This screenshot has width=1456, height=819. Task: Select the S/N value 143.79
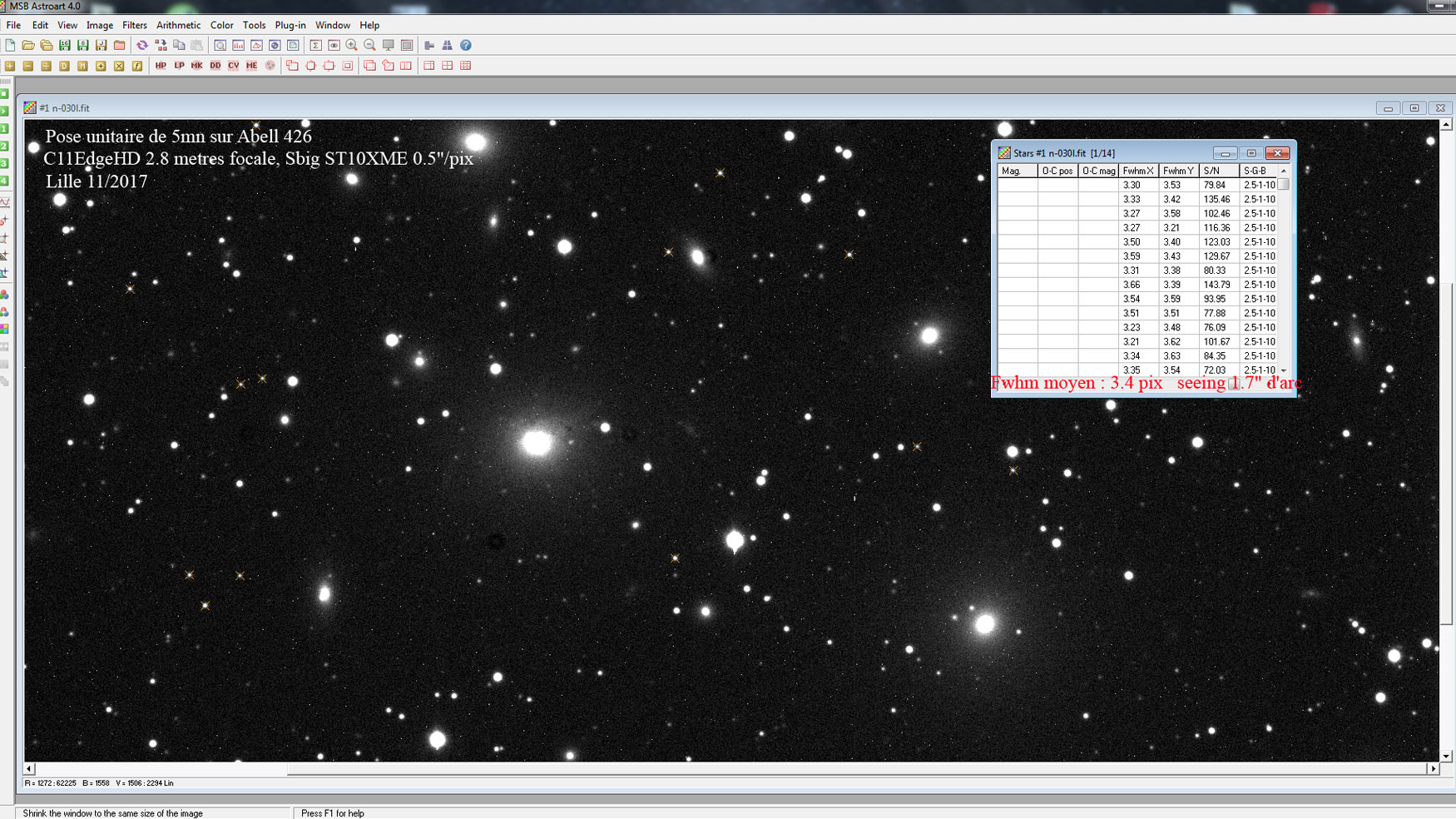pos(1216,285)
